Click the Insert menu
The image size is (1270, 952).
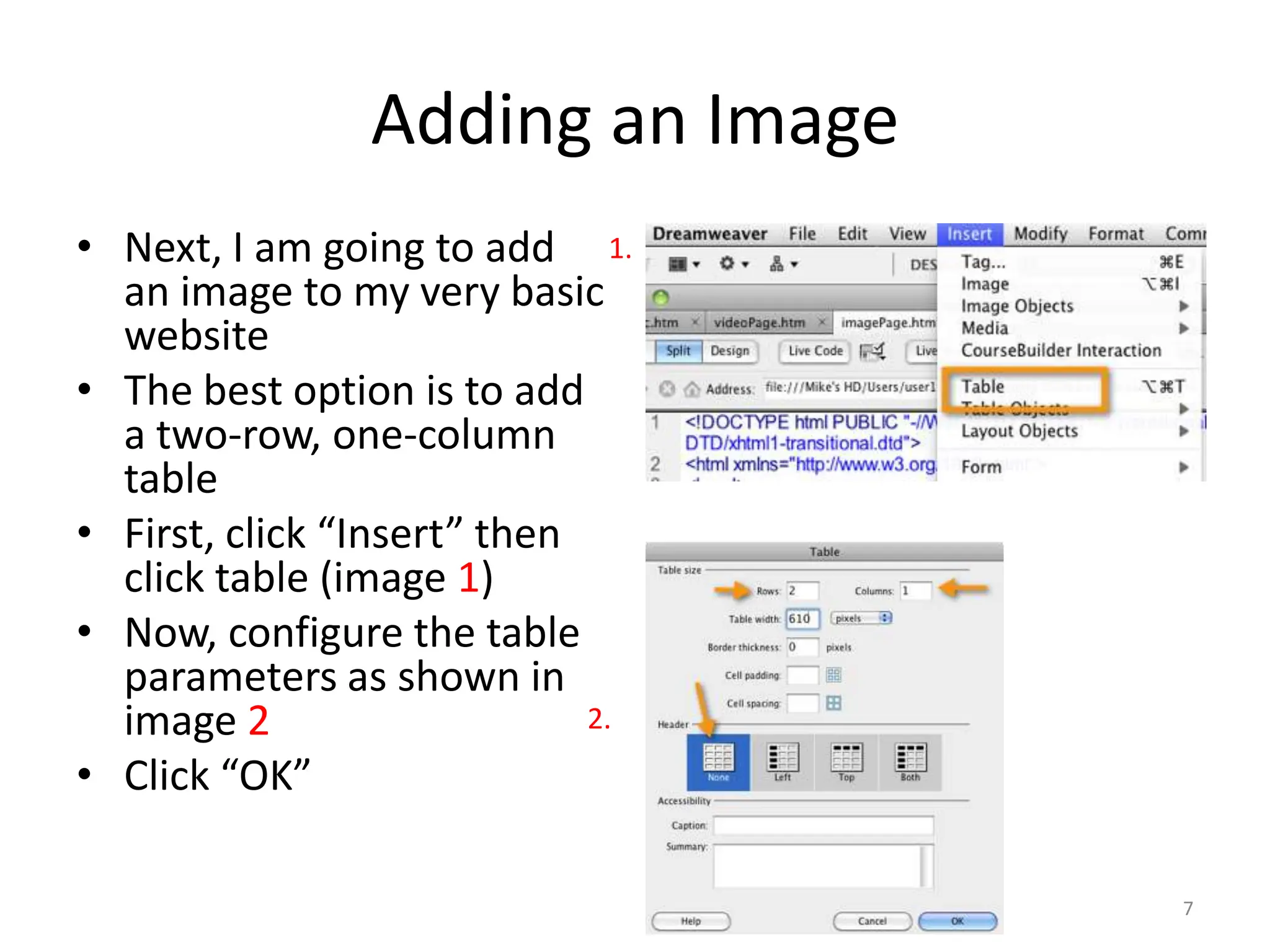pos(970,234)
